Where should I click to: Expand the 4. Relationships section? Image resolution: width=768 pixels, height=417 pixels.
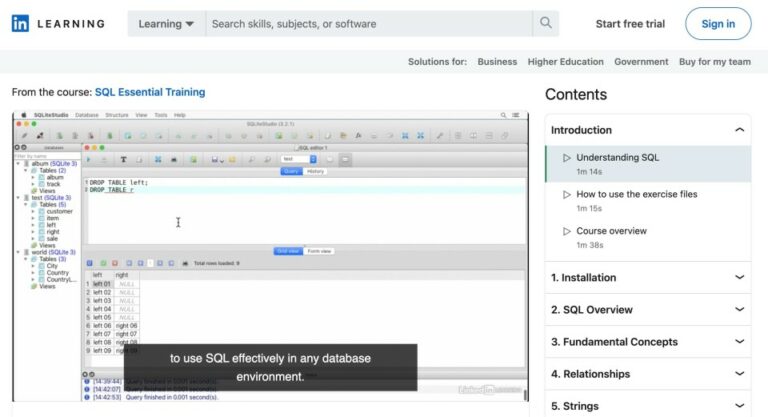[648, 374]
